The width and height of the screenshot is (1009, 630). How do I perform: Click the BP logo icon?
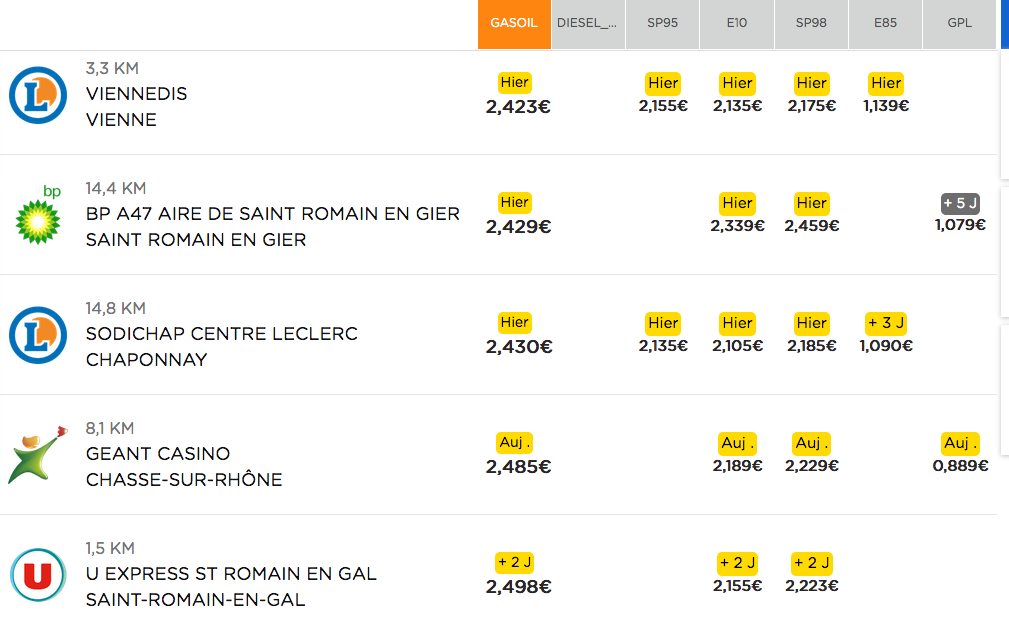point(39,215)
